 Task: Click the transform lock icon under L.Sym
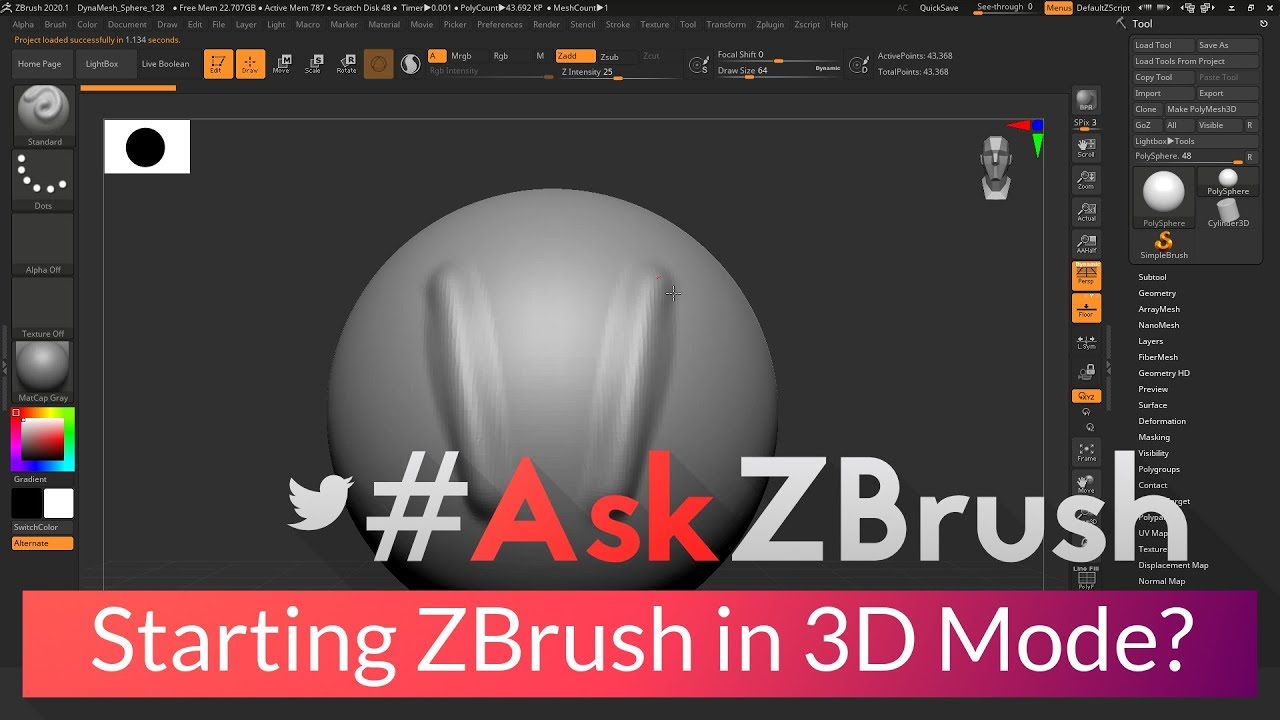1086,372
